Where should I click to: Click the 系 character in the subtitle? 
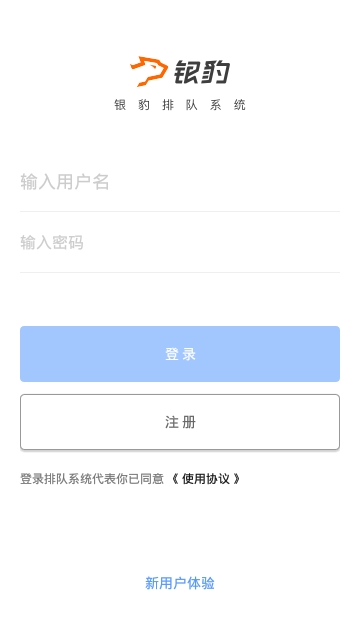pyautogui.click(x=216, y=105)
